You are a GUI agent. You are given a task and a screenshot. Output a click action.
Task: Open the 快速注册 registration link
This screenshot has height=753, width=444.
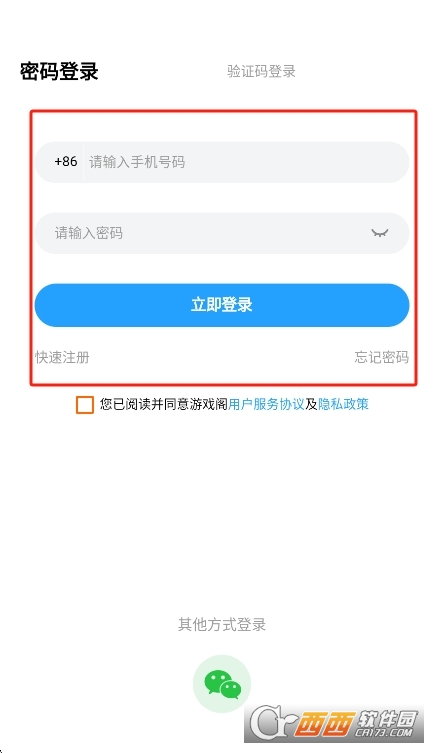[62, 357]
